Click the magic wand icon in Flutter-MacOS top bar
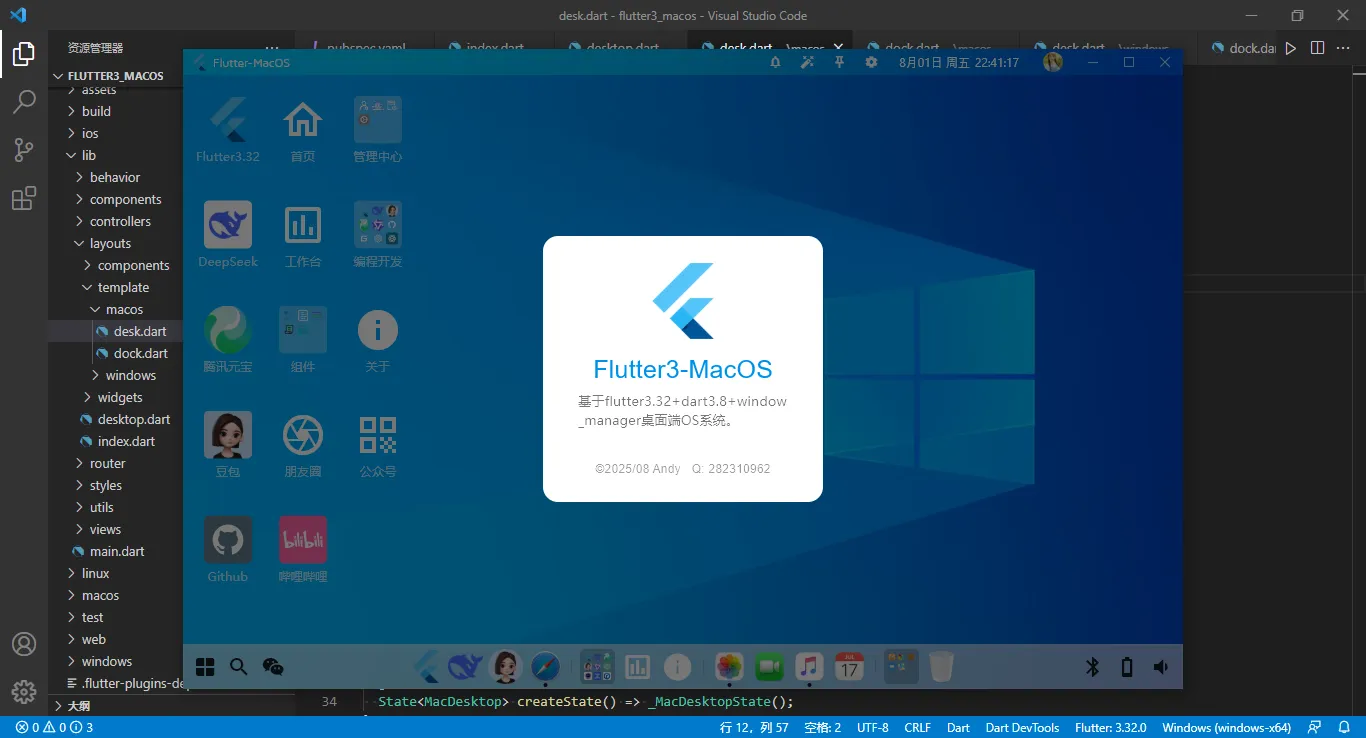 point(807,62)
